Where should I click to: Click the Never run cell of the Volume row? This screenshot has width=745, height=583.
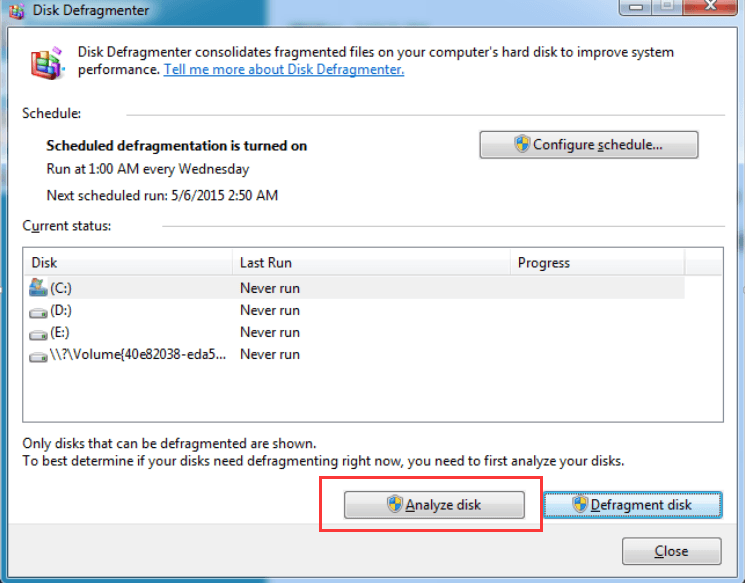270,354
